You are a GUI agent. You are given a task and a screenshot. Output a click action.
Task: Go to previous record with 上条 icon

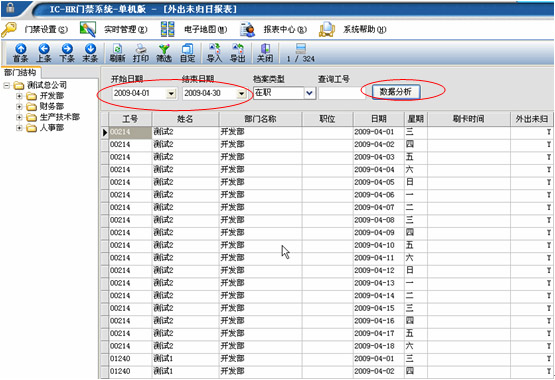[44, 53]
